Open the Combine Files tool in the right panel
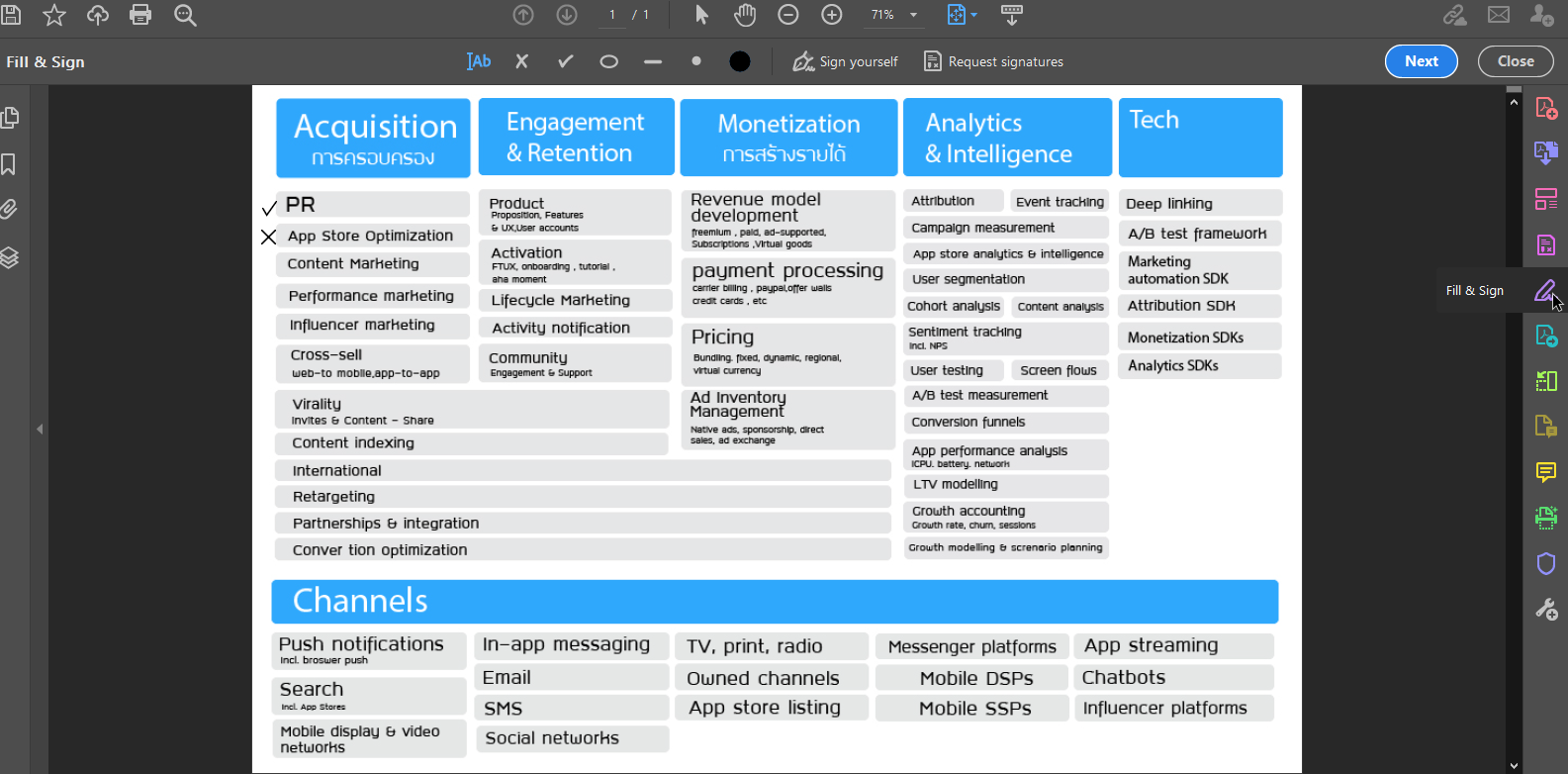The height and width of the screenshot is (774, 1568). click(x=1545, y=152)
